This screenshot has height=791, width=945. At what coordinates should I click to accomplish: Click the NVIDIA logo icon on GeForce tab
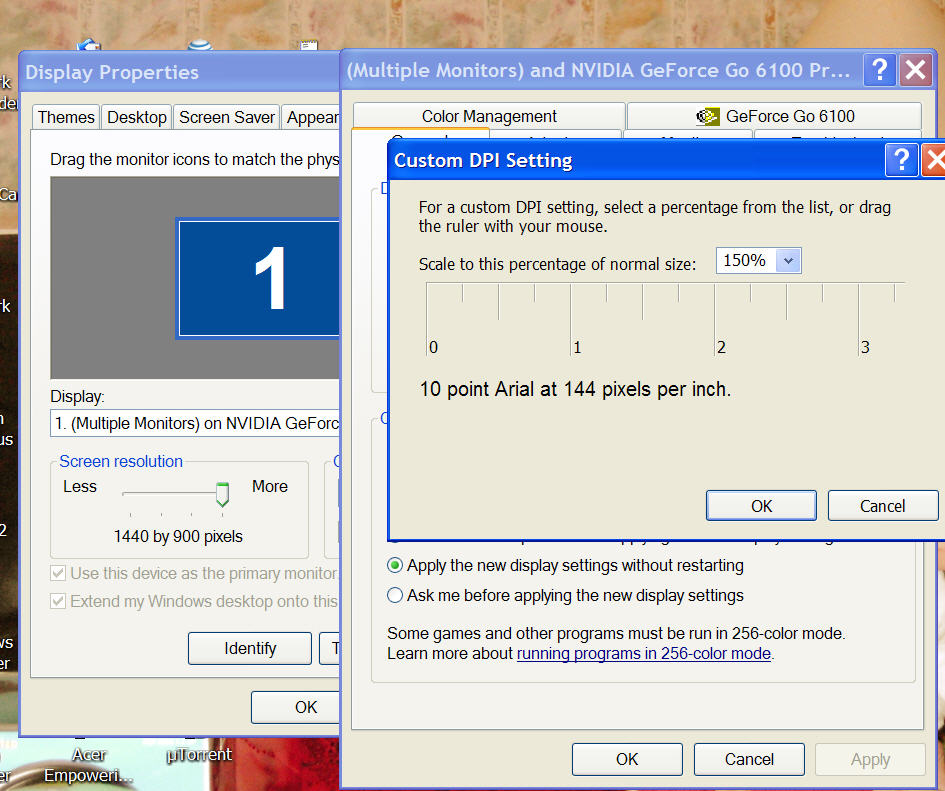[708, 116]
